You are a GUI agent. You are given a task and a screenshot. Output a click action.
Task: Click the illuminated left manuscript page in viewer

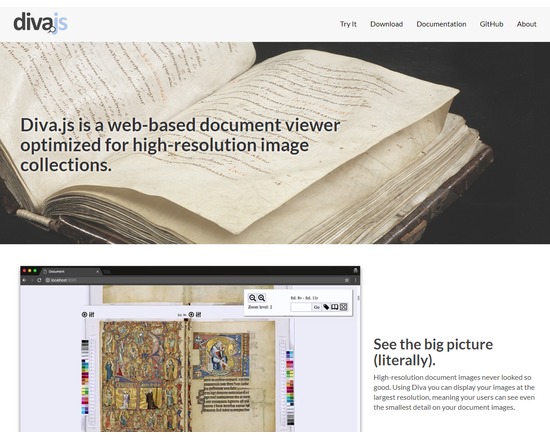142,376
